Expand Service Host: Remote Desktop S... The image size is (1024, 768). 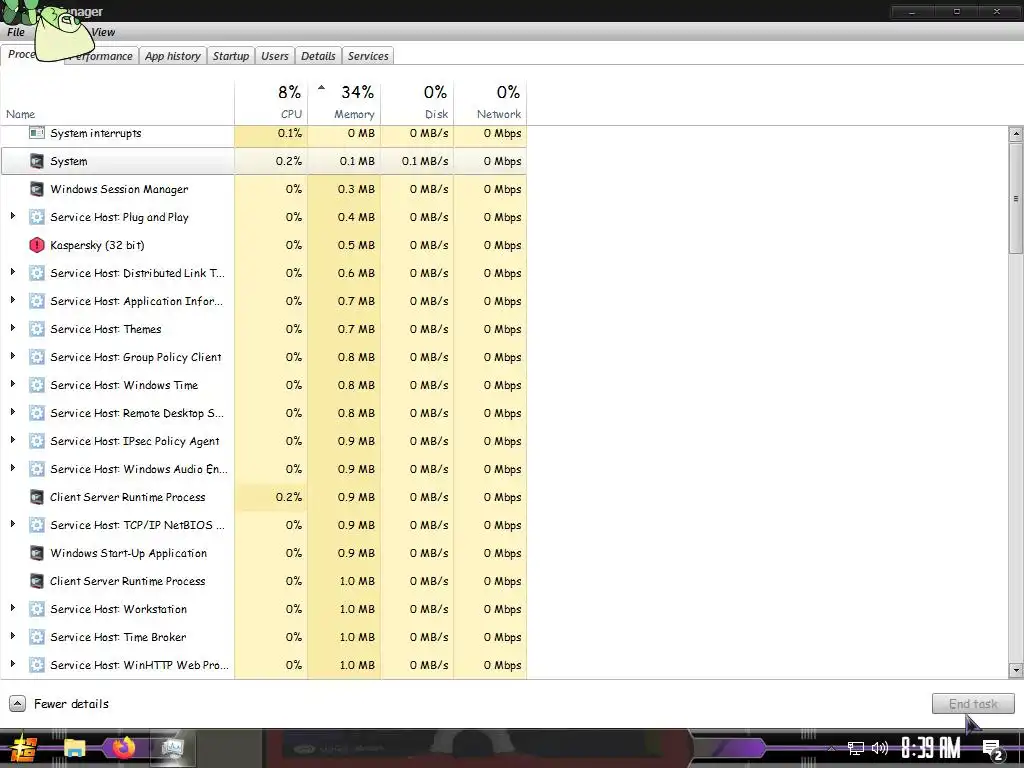tap(12, 412)
